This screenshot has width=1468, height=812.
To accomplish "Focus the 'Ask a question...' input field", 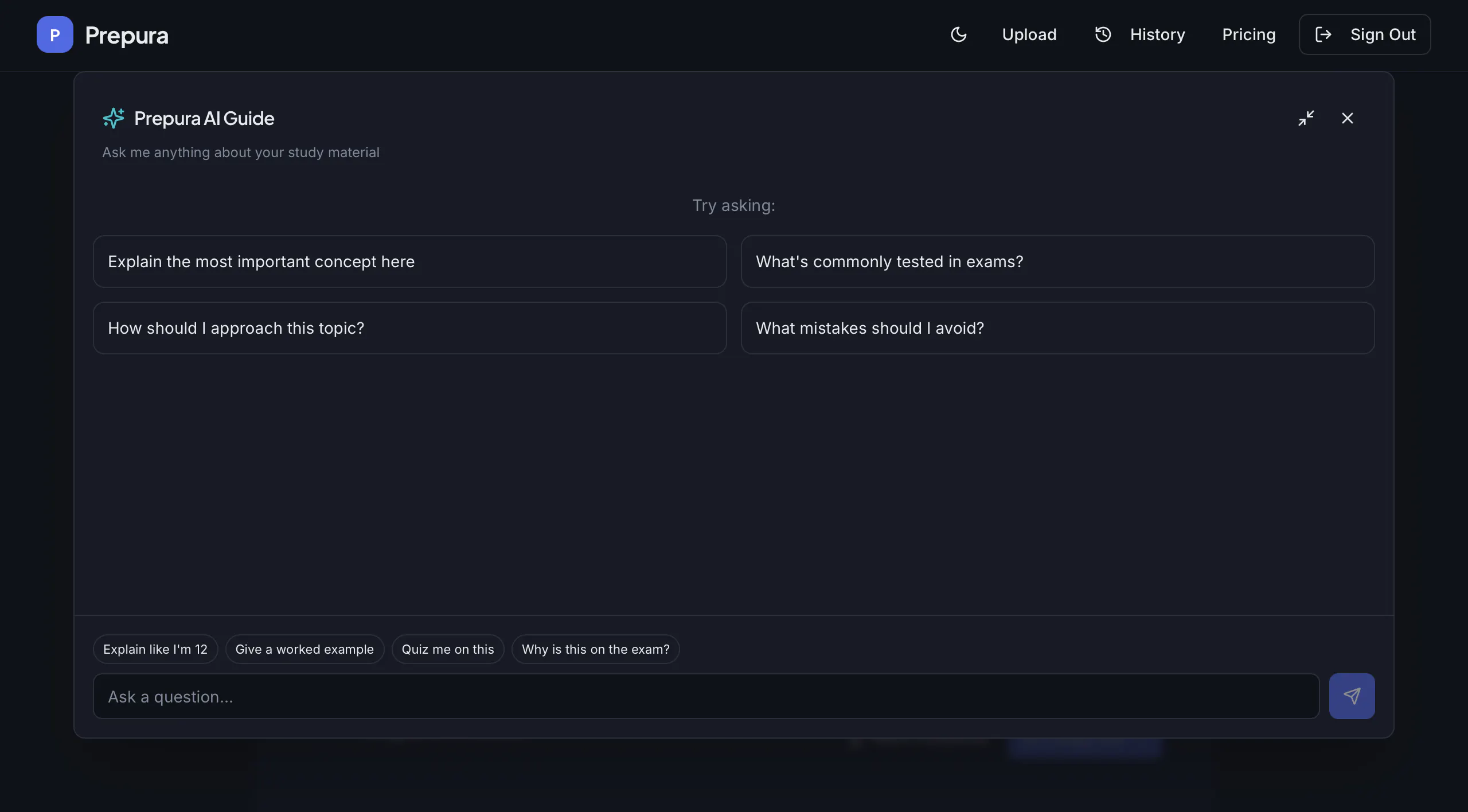I will click(x=706, y=696).
